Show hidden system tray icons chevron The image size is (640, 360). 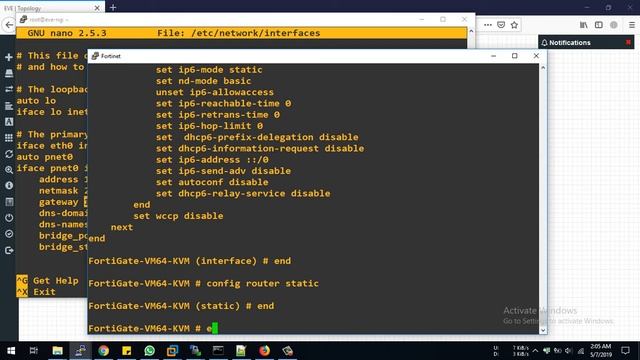click(535, 351)
